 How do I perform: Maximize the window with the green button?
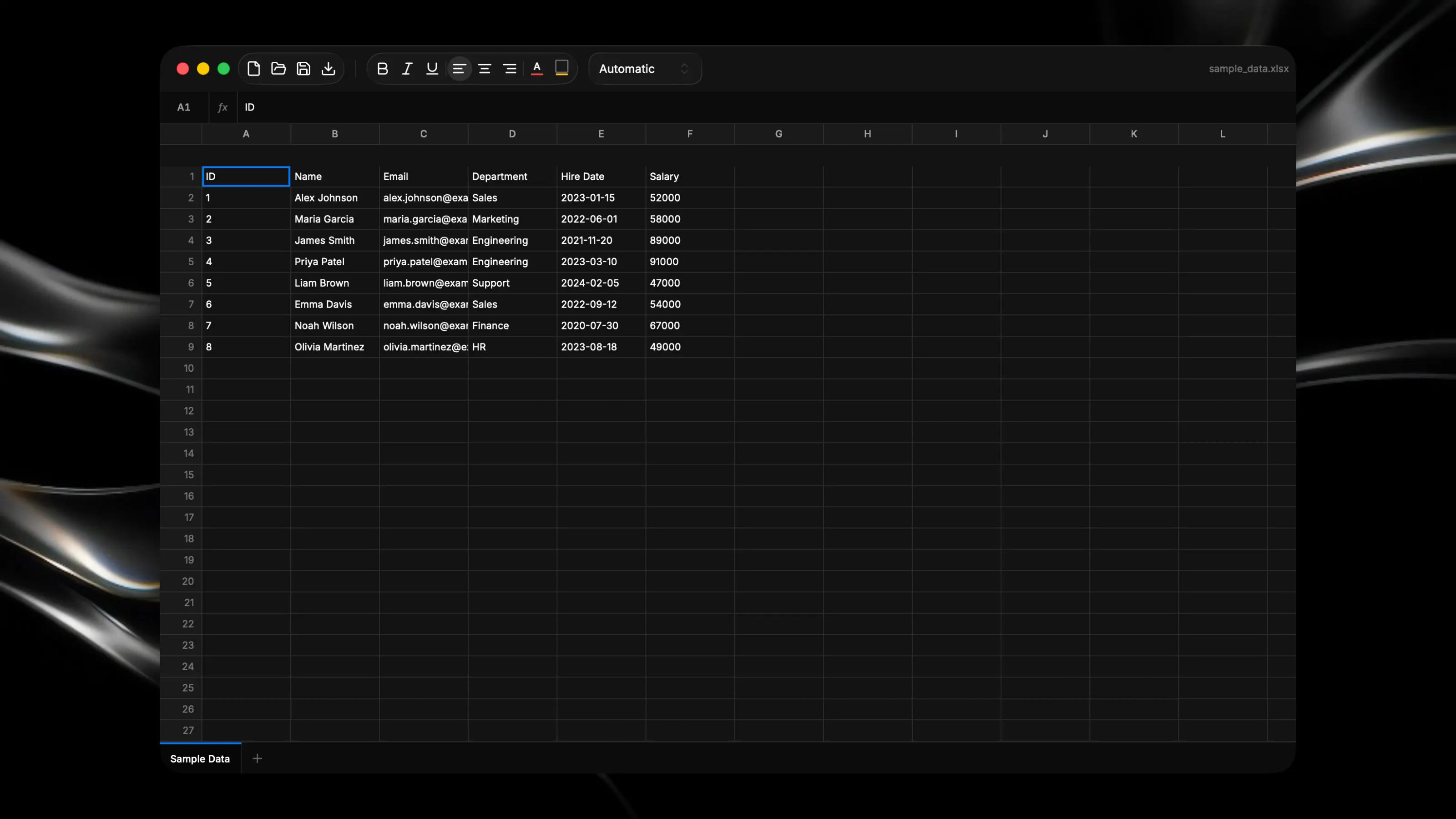coord(224,68)
